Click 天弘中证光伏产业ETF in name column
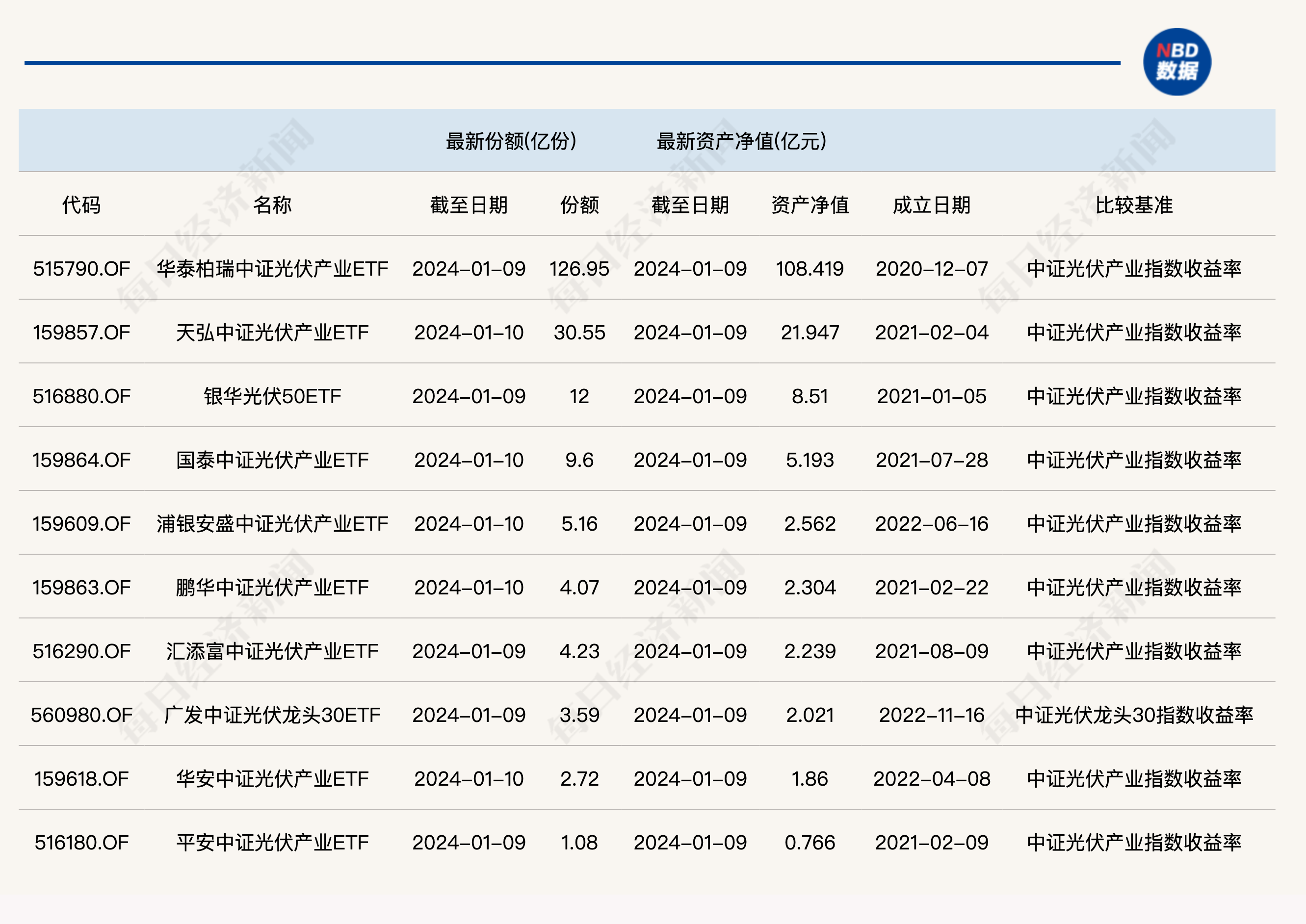 pos(272,332)
